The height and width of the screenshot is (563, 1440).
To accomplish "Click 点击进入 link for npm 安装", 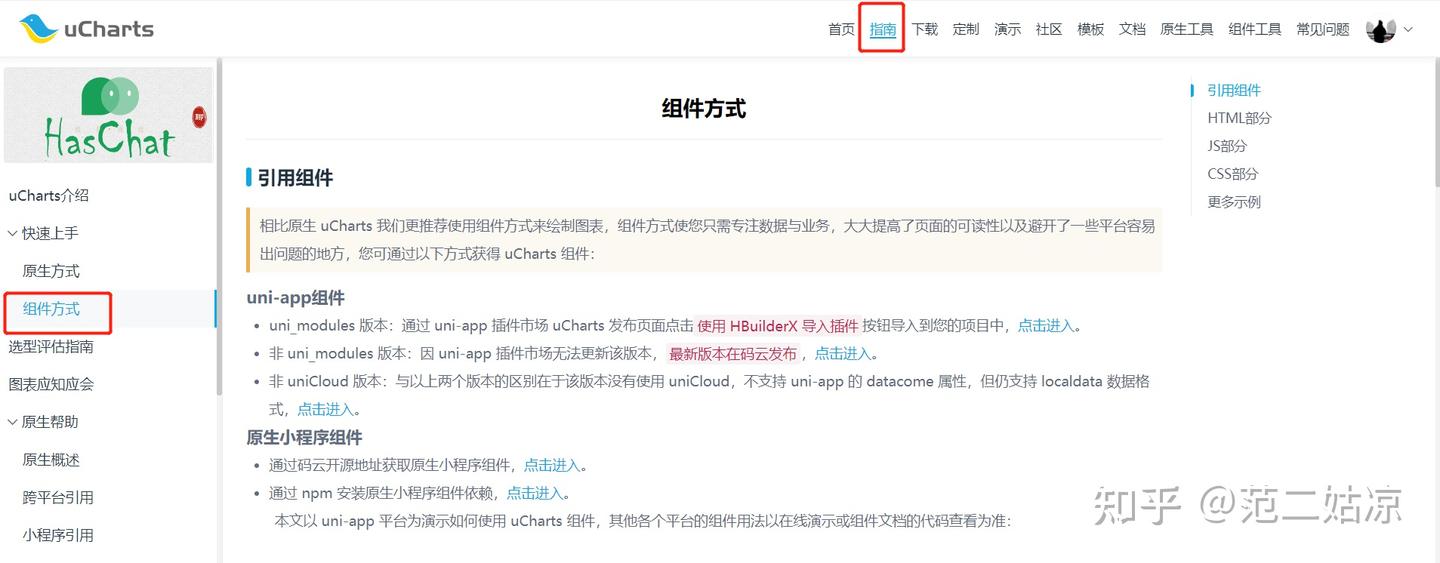I will pos(535,493).
